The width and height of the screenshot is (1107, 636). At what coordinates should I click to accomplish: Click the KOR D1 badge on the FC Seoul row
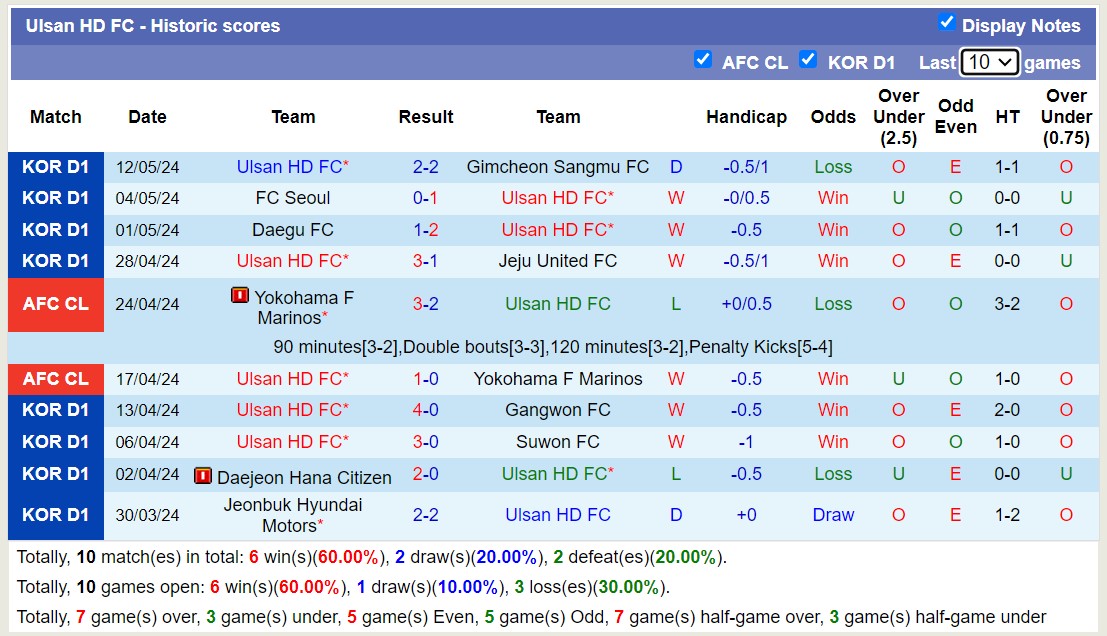[55, 197]
